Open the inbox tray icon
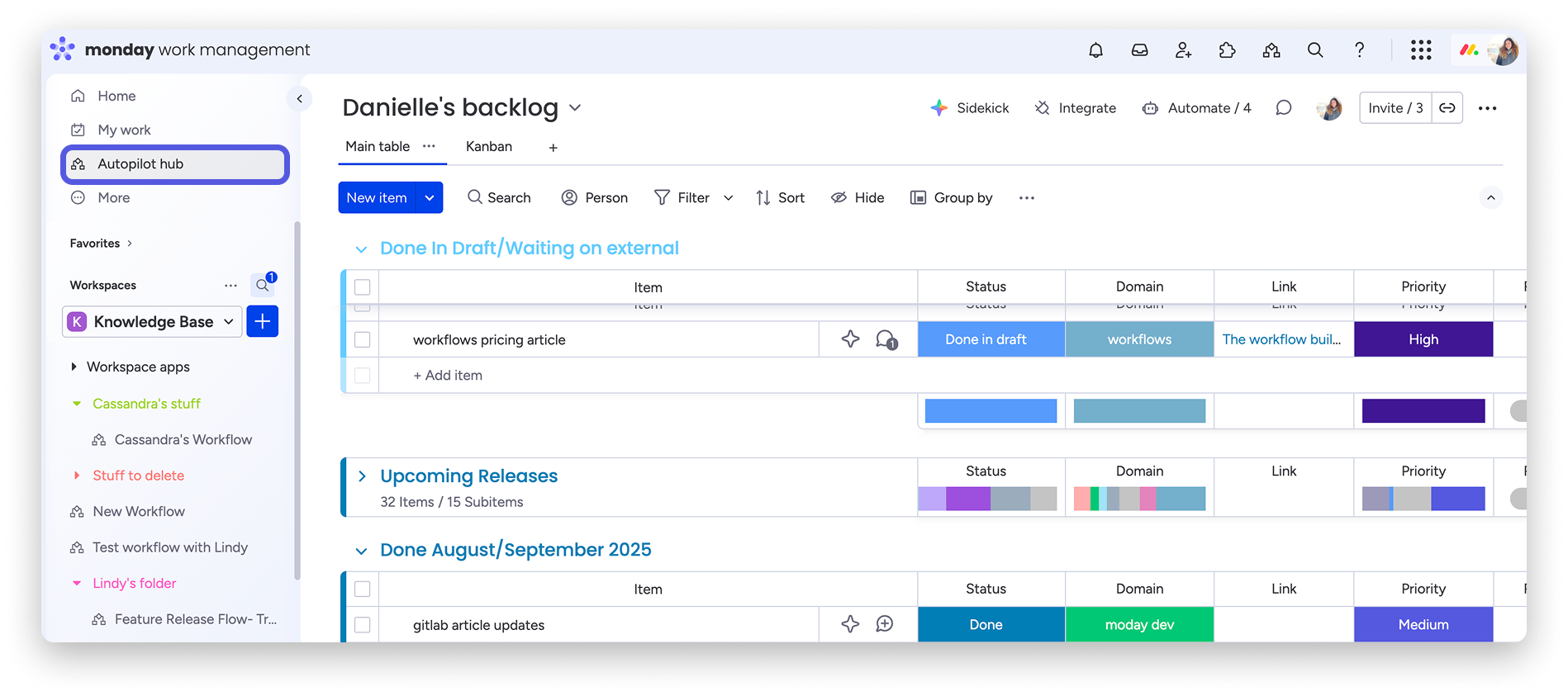1568x696 pixels. pyautogui.click(x=1139, y=50)
